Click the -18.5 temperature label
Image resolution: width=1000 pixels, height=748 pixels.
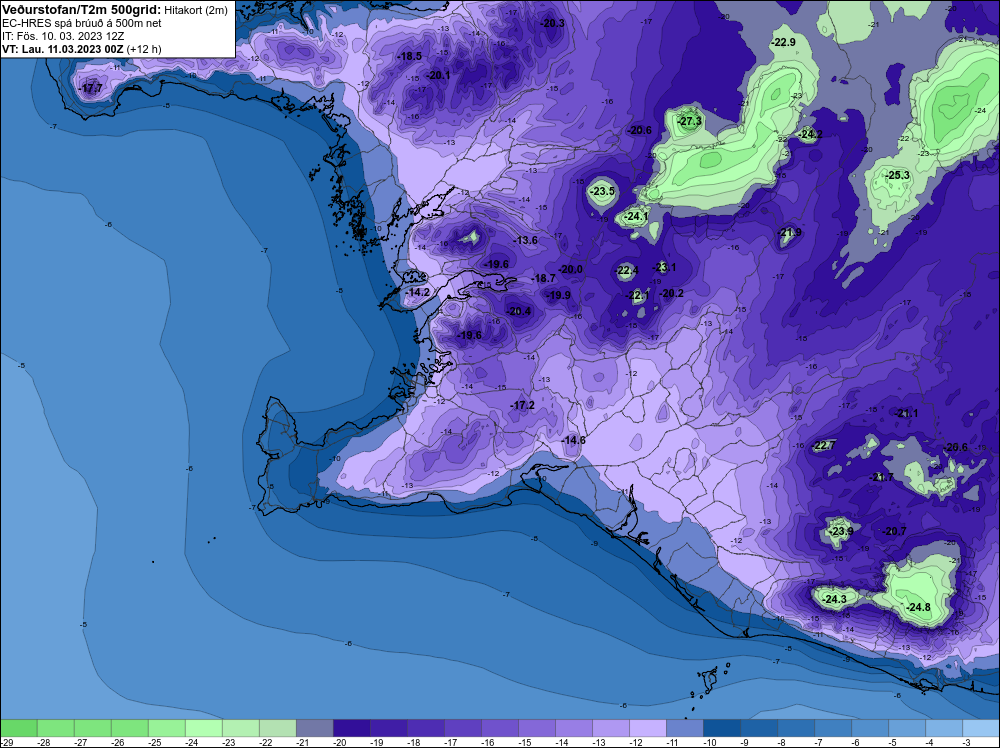coord(409,56)
